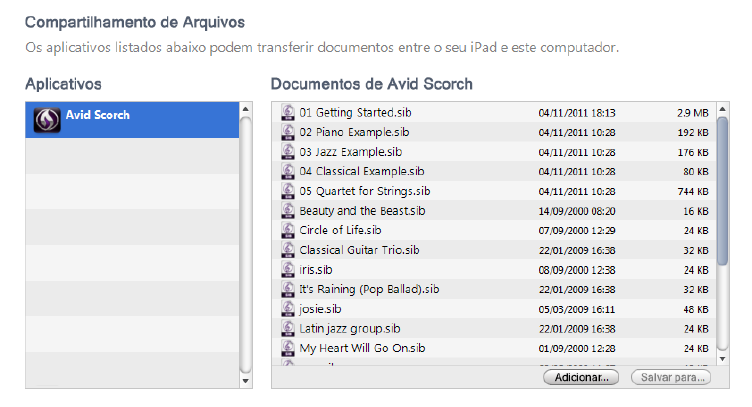Select josie.sib in the documents list
The height and width of the screenshot is (407, 752).
coord(320,309)
